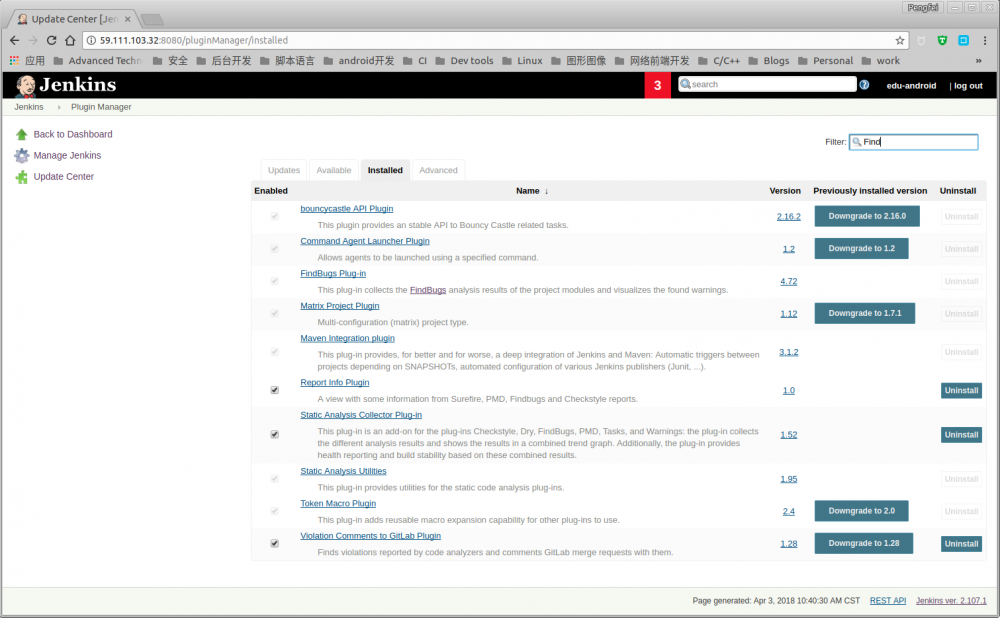Click the blue square extension icon

(964, 40)
